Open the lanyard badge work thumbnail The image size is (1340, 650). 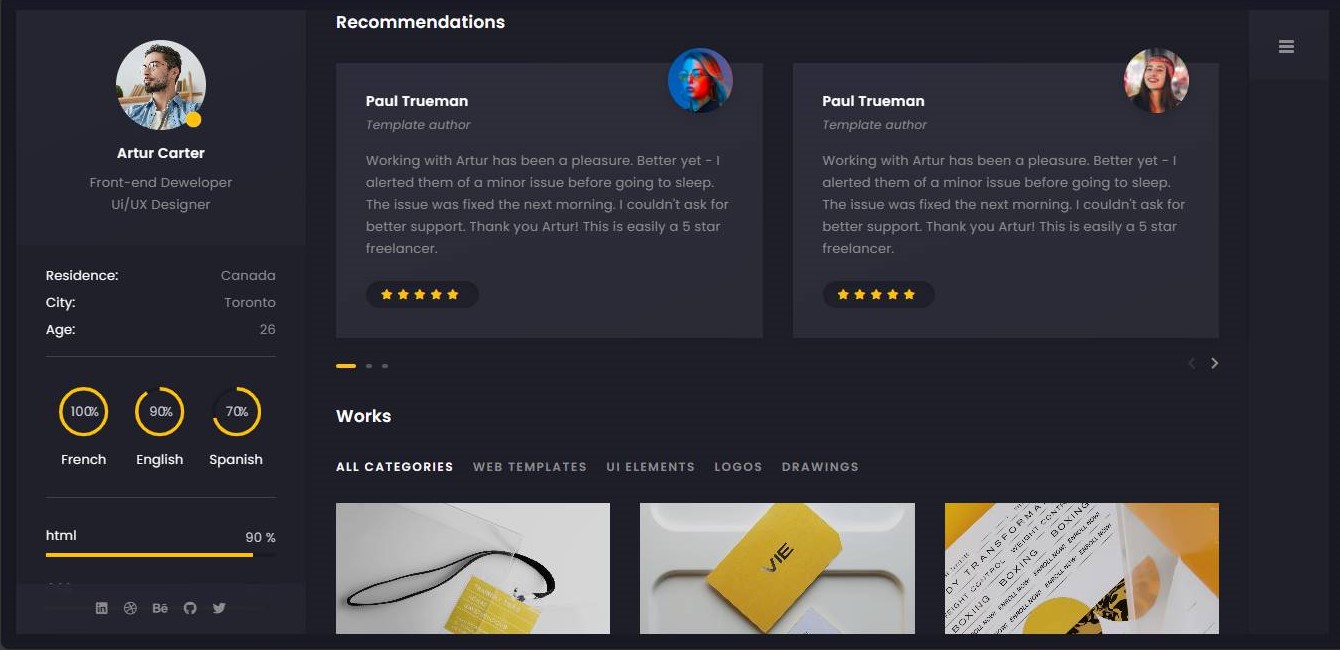coord(473,568)
